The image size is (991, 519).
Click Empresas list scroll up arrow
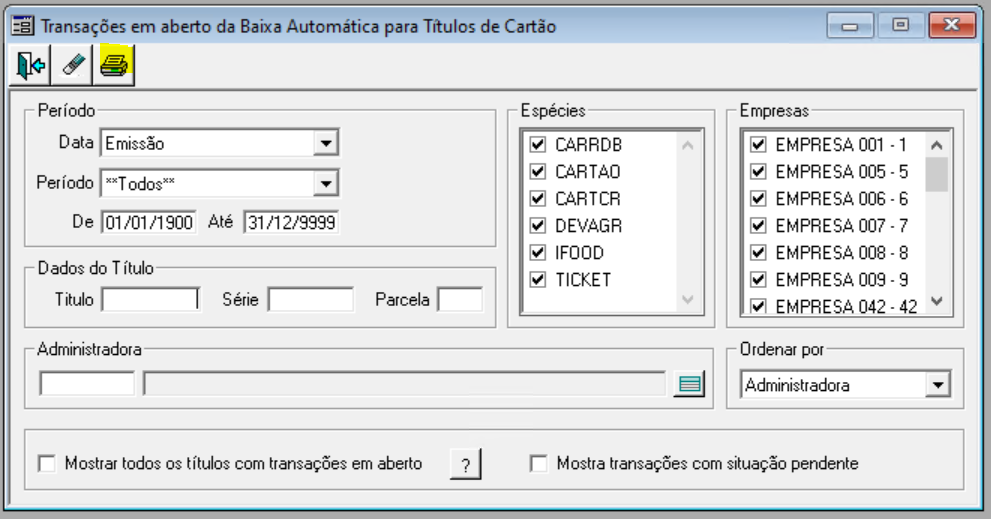pos(937,145)
